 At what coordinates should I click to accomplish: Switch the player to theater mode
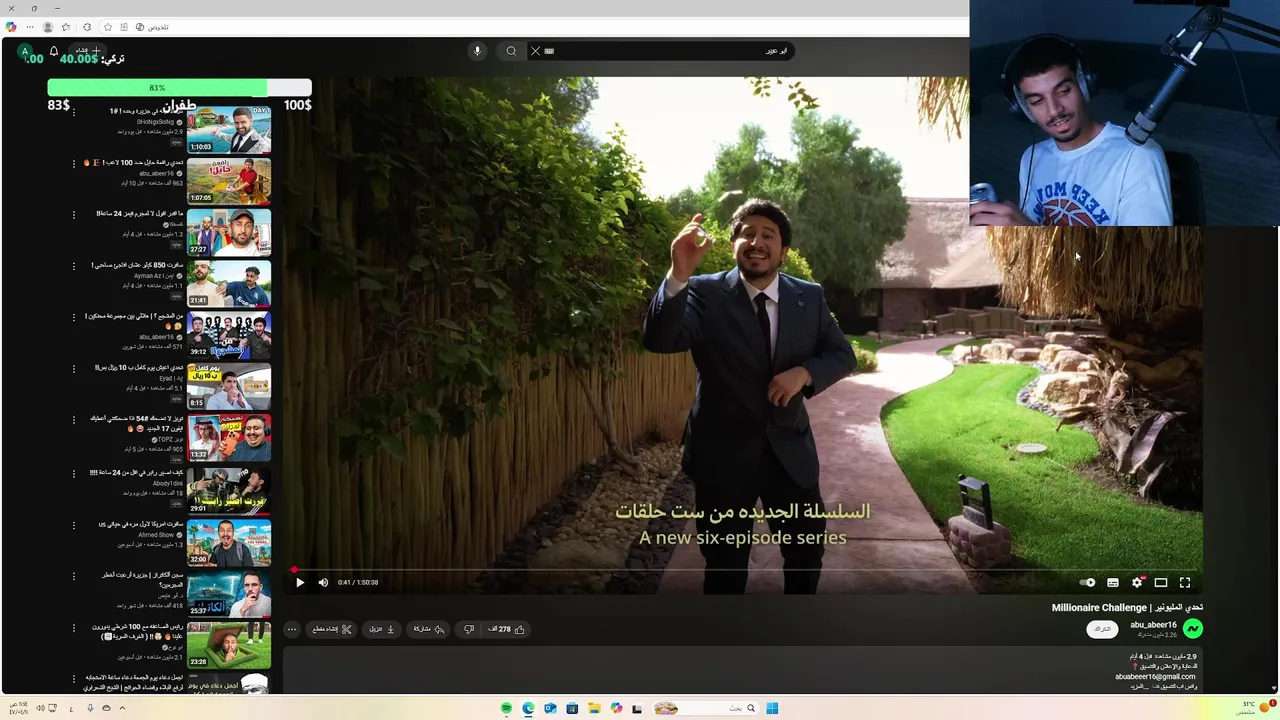point(1161,582)
